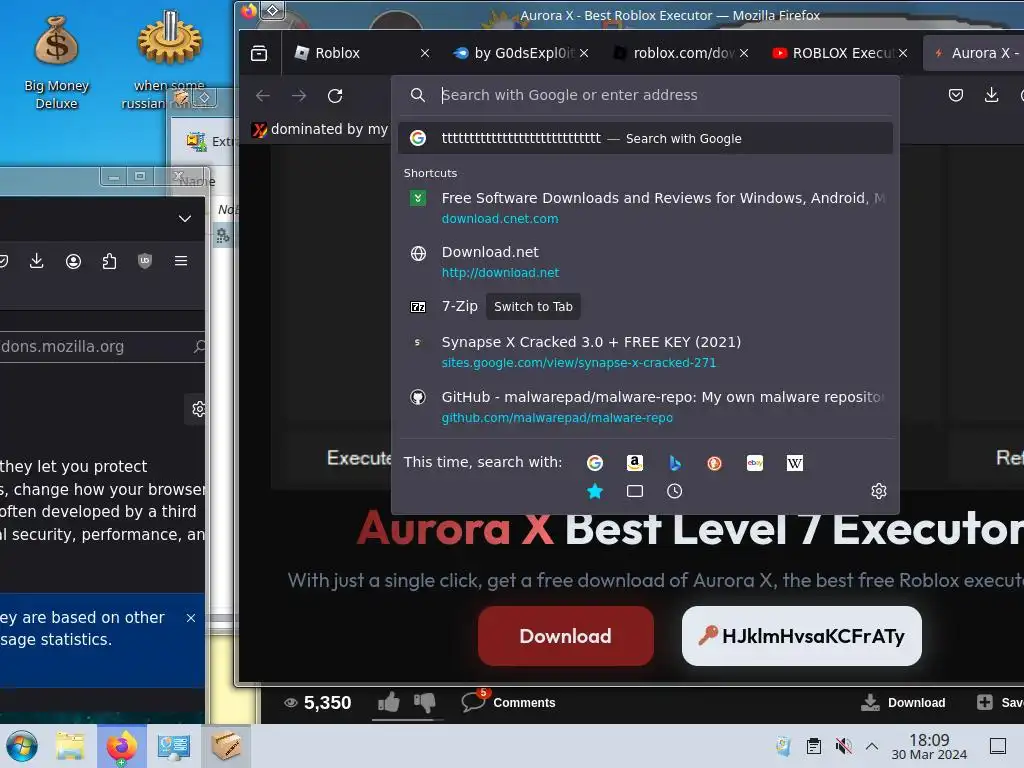Open the Windows Start orb
The width and height of the screenshot is (1024, 768).
pos(22,746)
